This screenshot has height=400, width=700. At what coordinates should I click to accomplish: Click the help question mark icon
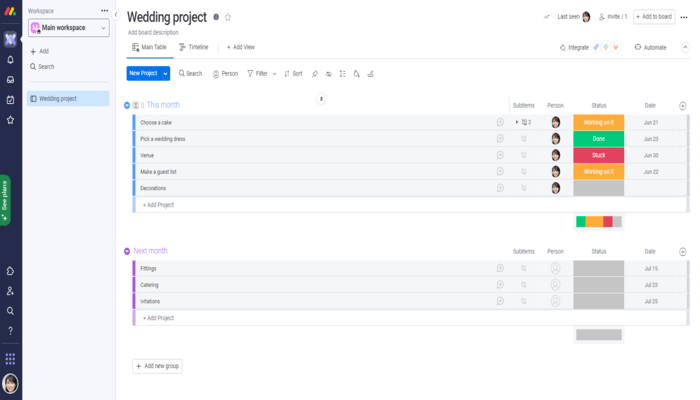point(10,330)
